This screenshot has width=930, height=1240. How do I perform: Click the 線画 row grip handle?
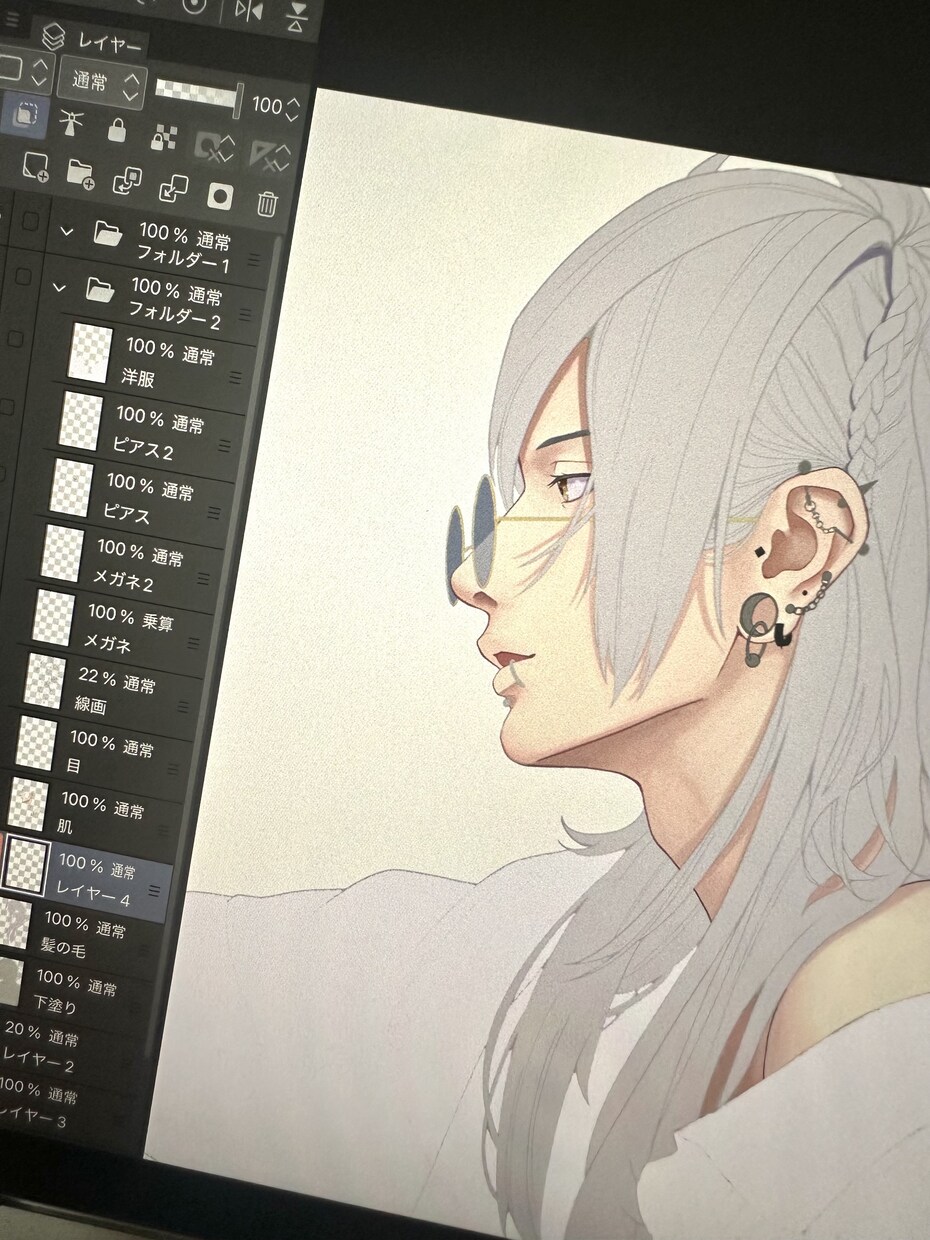pyautogui.click(x=184, y=706)
